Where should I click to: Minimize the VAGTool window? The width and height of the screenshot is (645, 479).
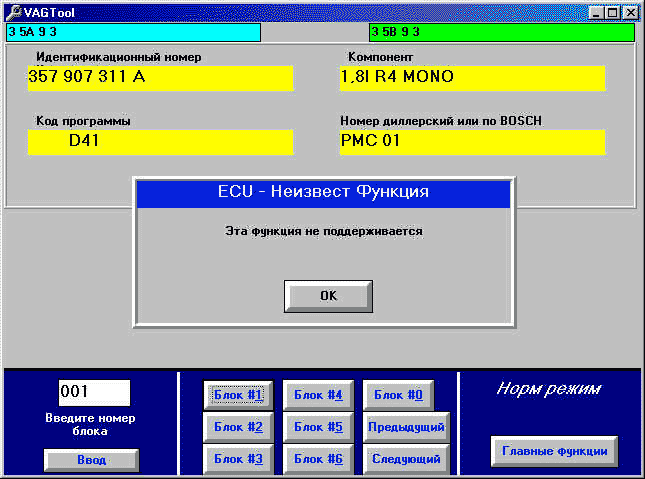596,13
